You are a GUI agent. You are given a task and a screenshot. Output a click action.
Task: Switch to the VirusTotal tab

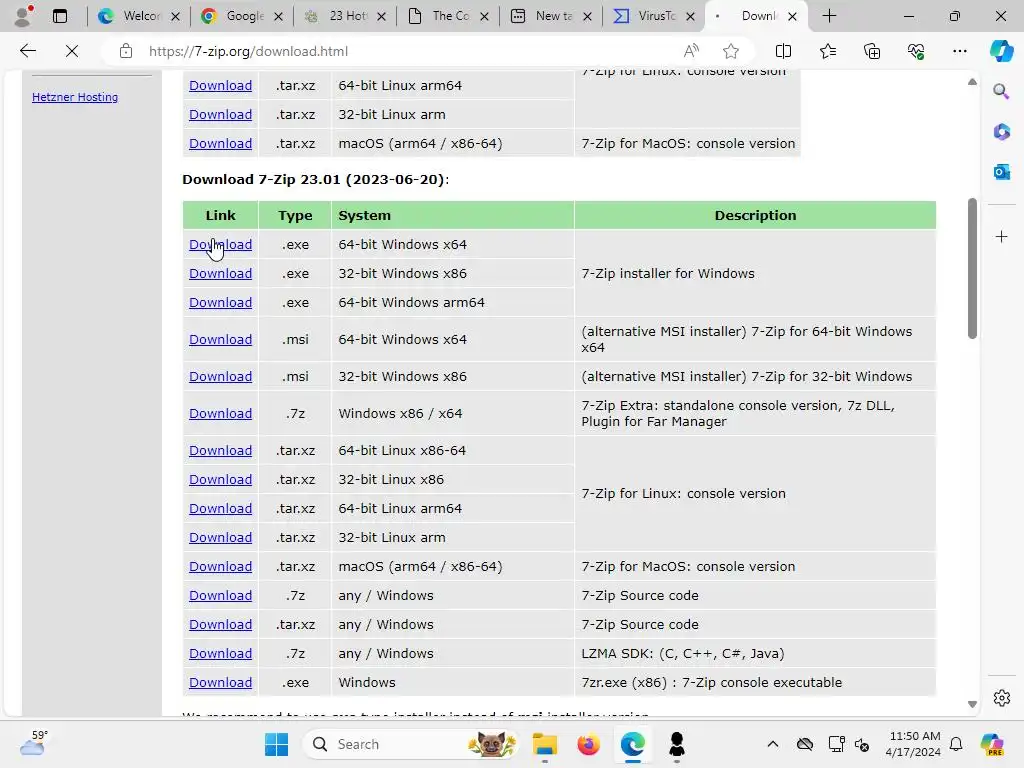pyautogui.click(x=654, y=16)
